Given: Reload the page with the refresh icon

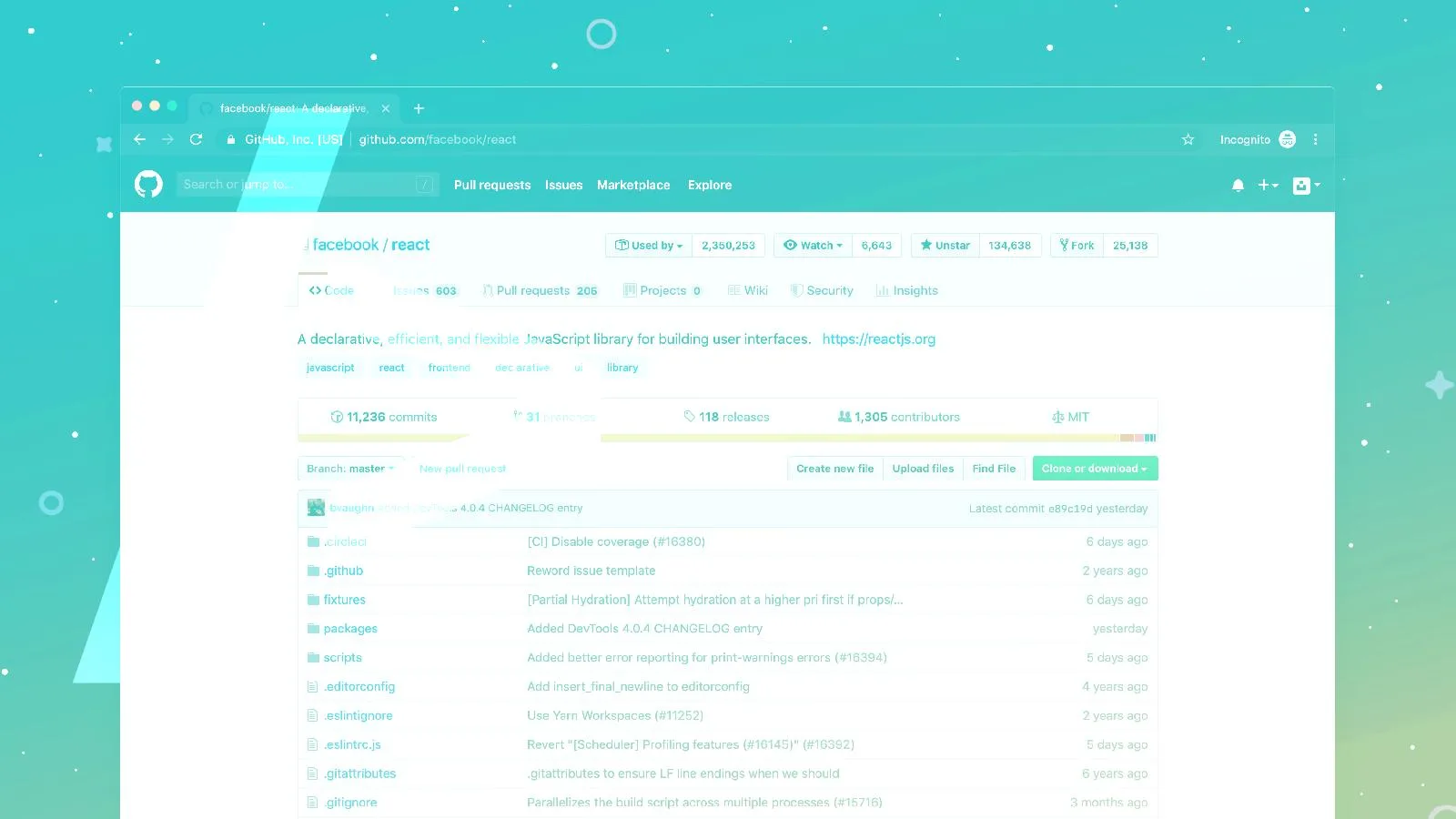Looking at the screenshot, I should click(x=196, y=139).
